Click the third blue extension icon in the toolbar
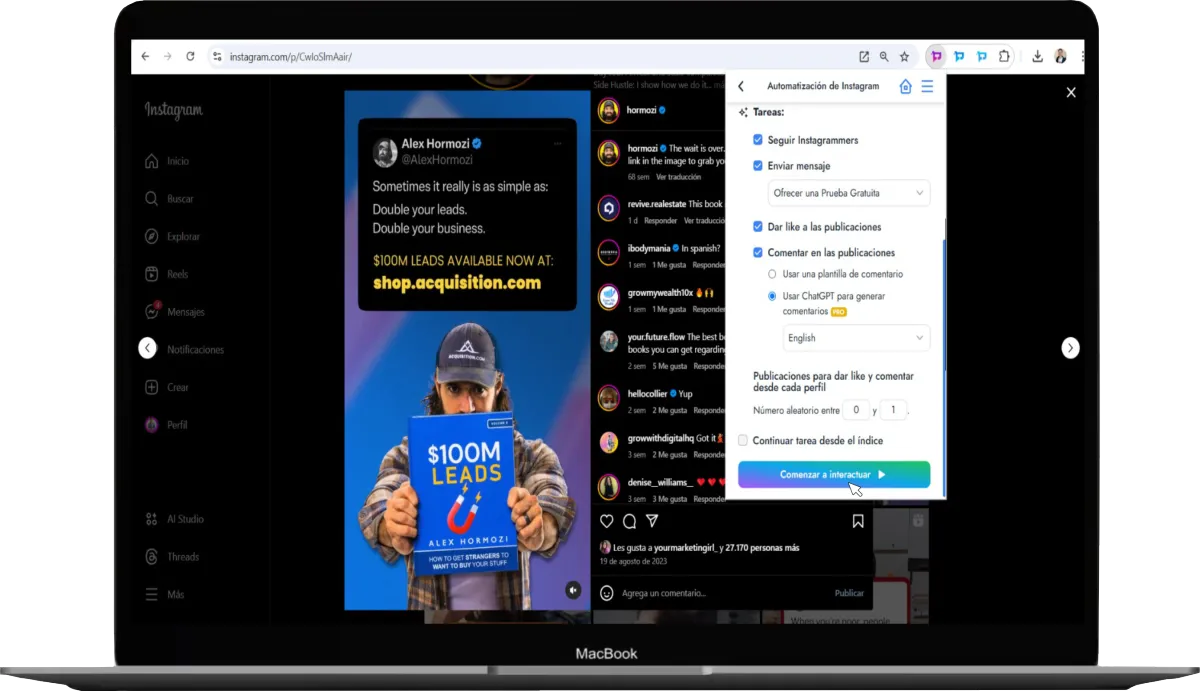The width and height of the screenshot is (1200, 691). pos(982,56)
